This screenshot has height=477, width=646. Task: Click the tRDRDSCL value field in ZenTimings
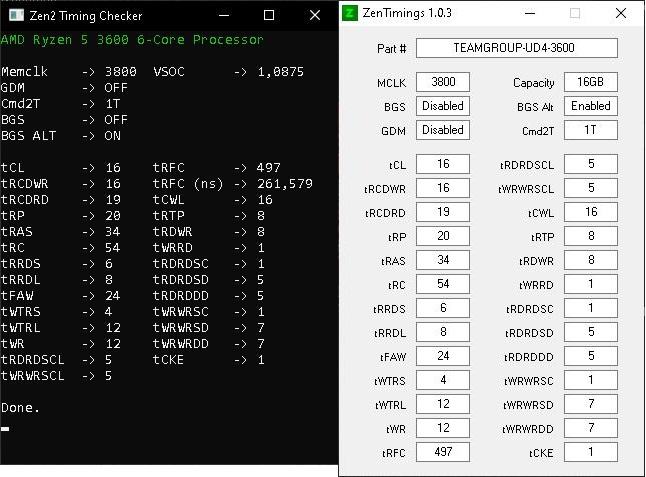(x=591, y=164)
